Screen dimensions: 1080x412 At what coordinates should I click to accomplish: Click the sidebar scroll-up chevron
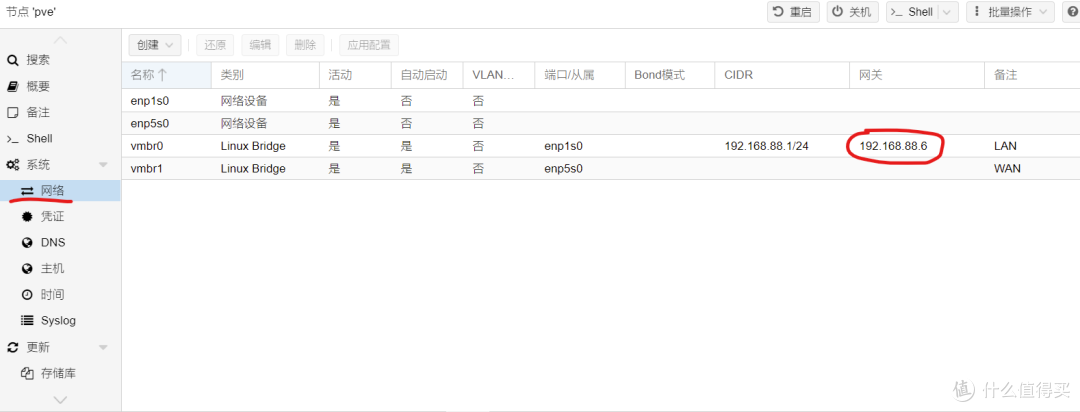coord(60,39)
